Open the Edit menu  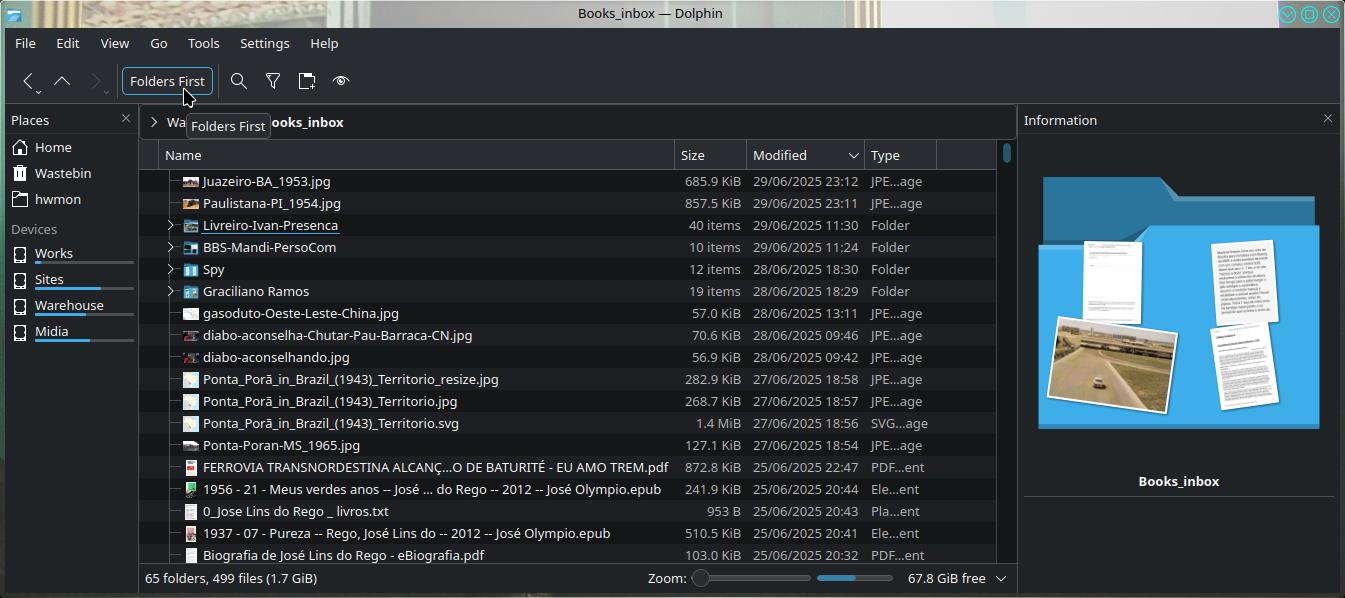pos(68,43)
